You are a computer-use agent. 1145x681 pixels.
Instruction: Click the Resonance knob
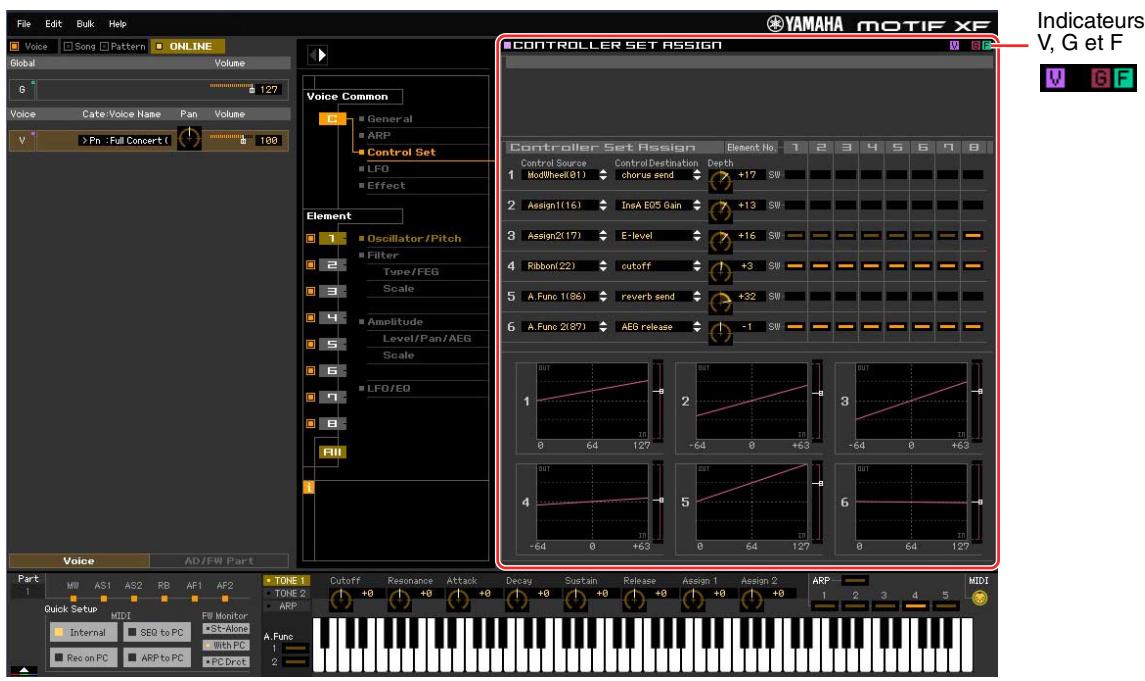click(x=399, y=601)
